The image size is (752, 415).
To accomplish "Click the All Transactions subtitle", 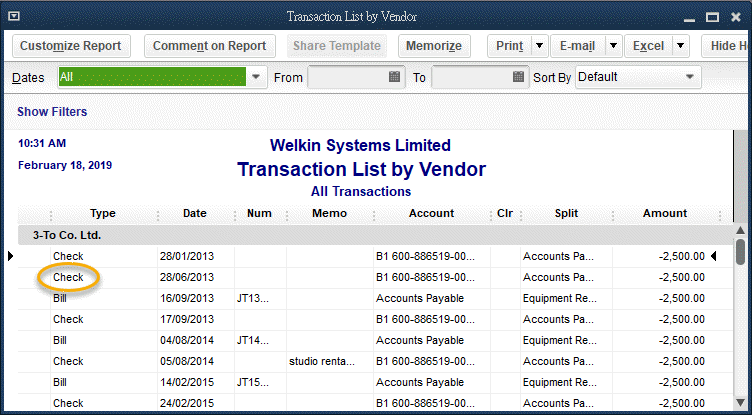I will 361,191.
